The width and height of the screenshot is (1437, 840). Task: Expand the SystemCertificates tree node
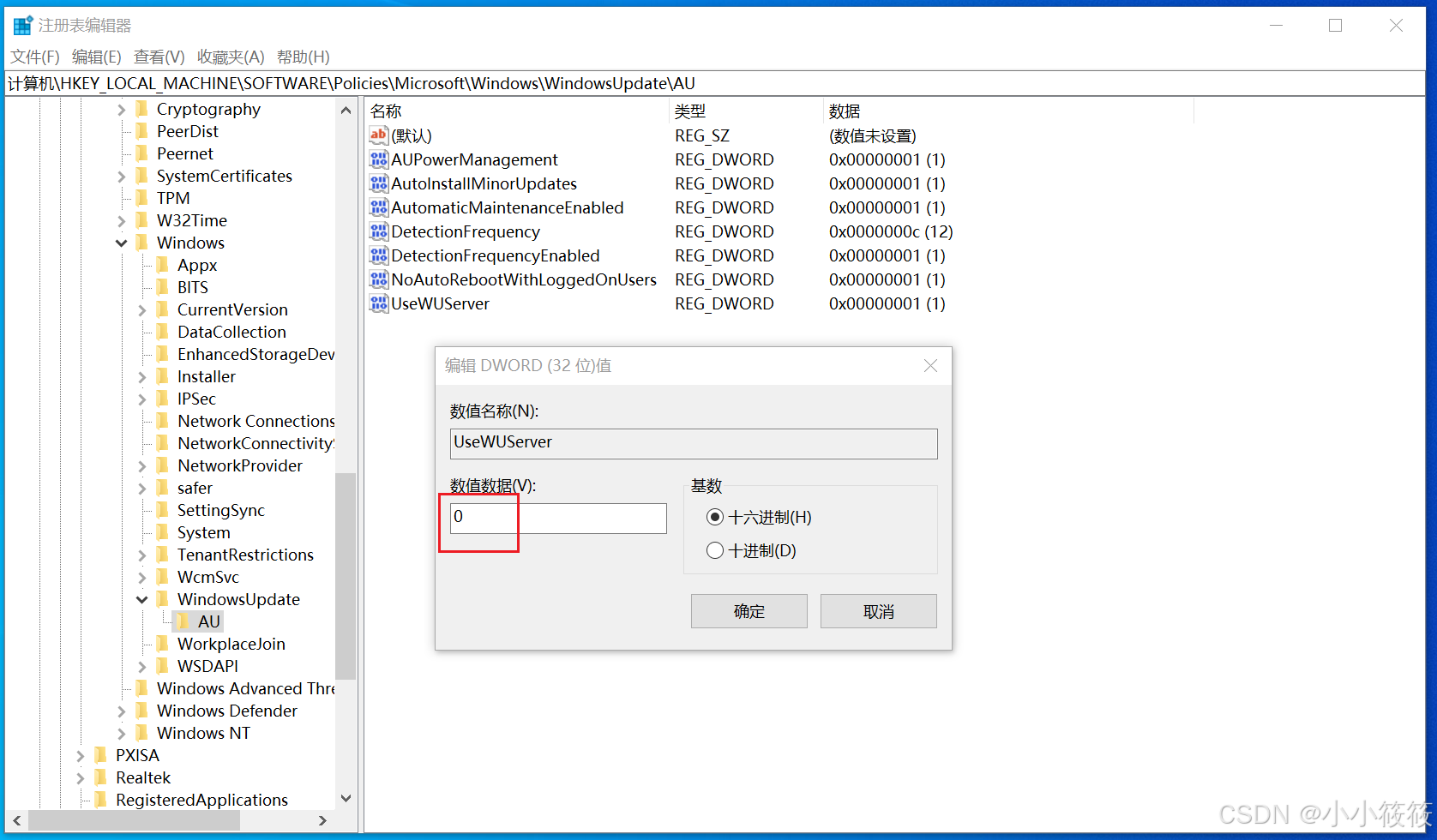(x=121, y=176)
